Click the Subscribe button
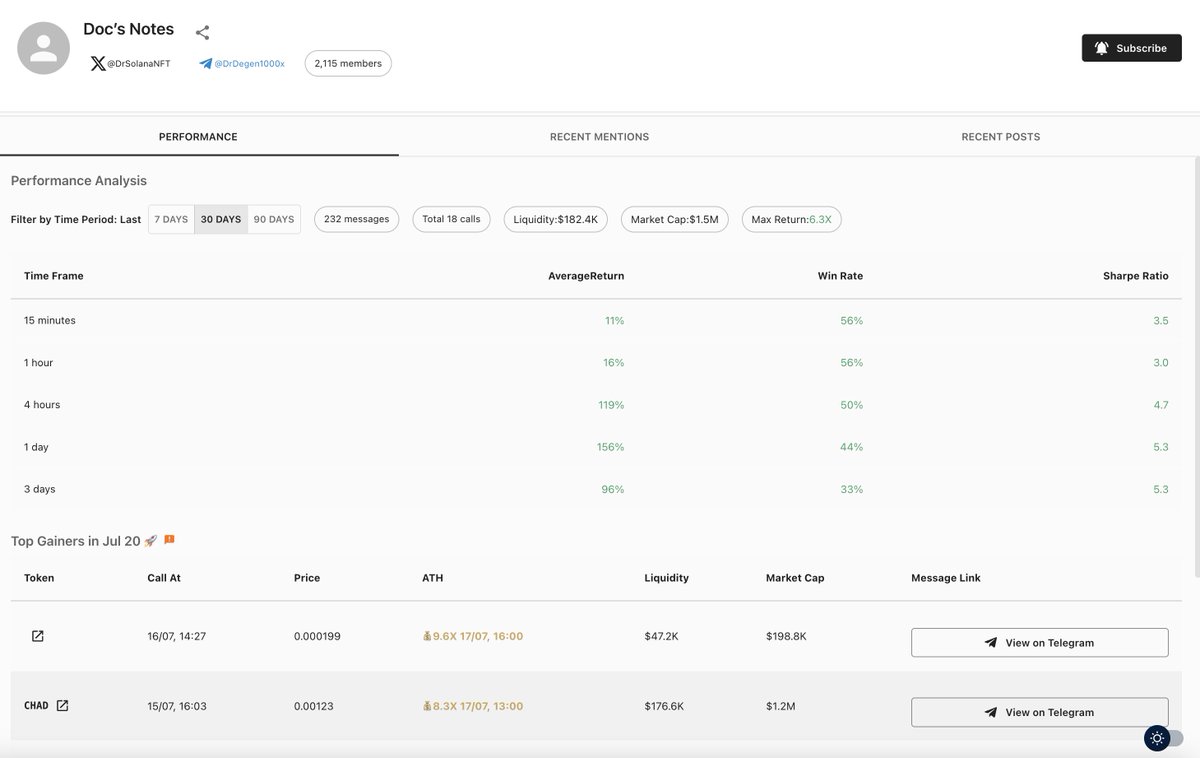 [1131, 48]
